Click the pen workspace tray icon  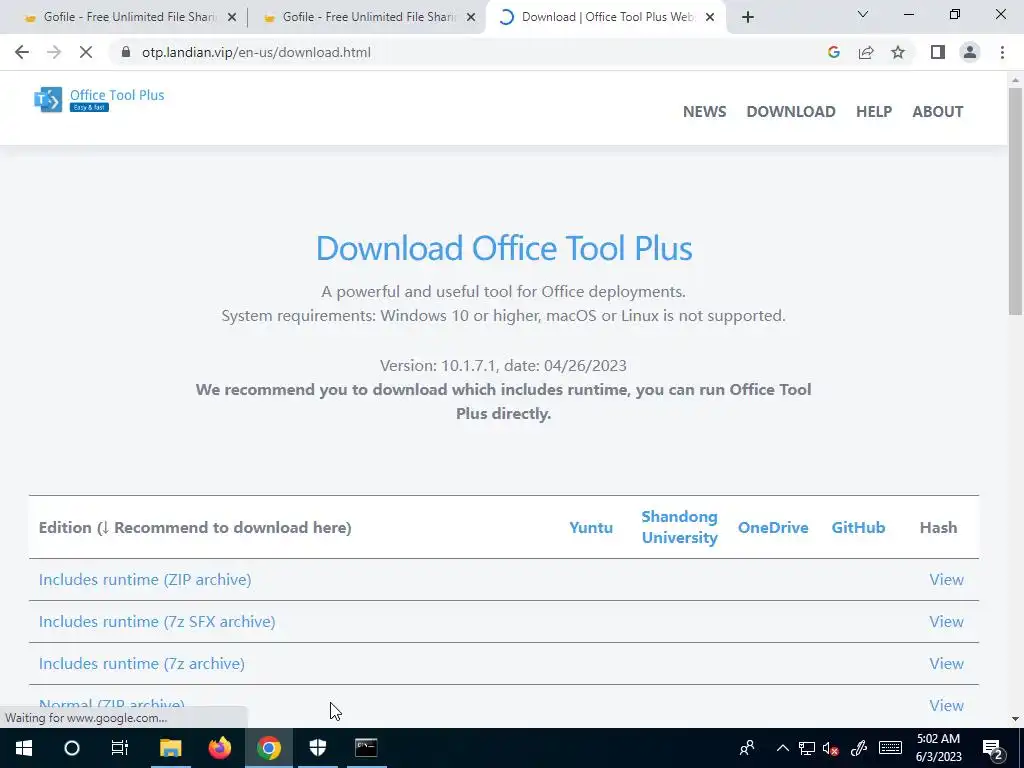(x=859, y=748)
